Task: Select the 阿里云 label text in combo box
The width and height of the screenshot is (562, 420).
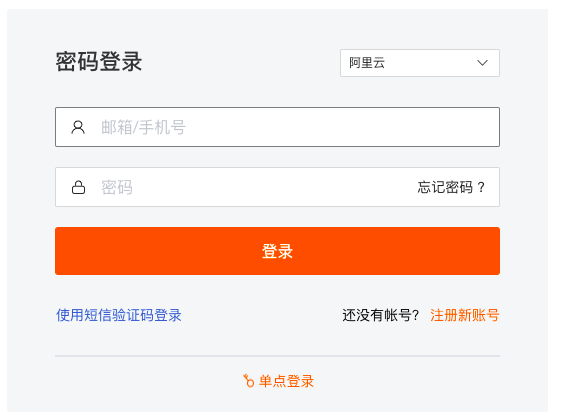Action: point(367,63)
